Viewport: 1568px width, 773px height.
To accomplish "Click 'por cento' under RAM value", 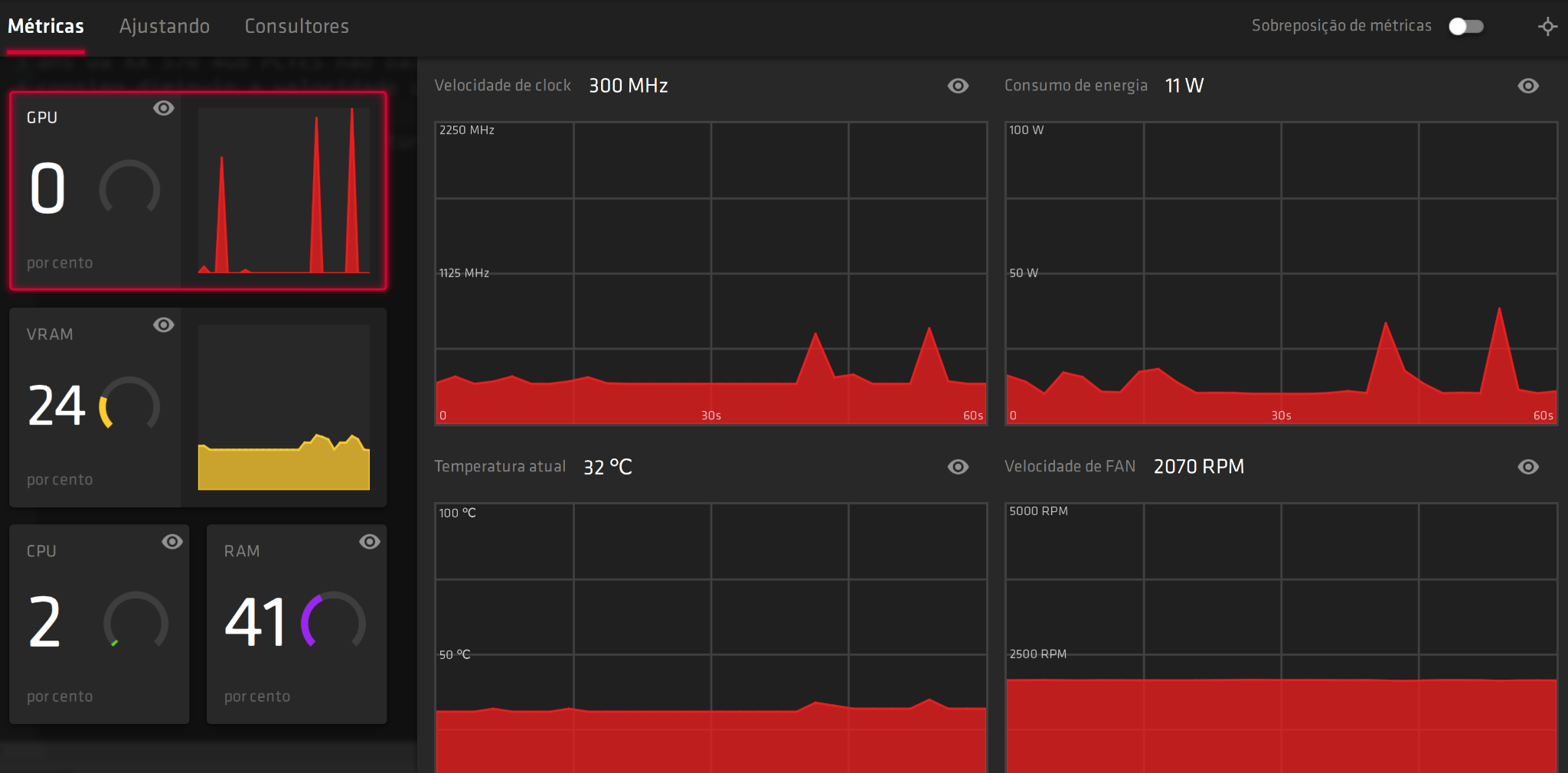I will click(x=257, y=696).
